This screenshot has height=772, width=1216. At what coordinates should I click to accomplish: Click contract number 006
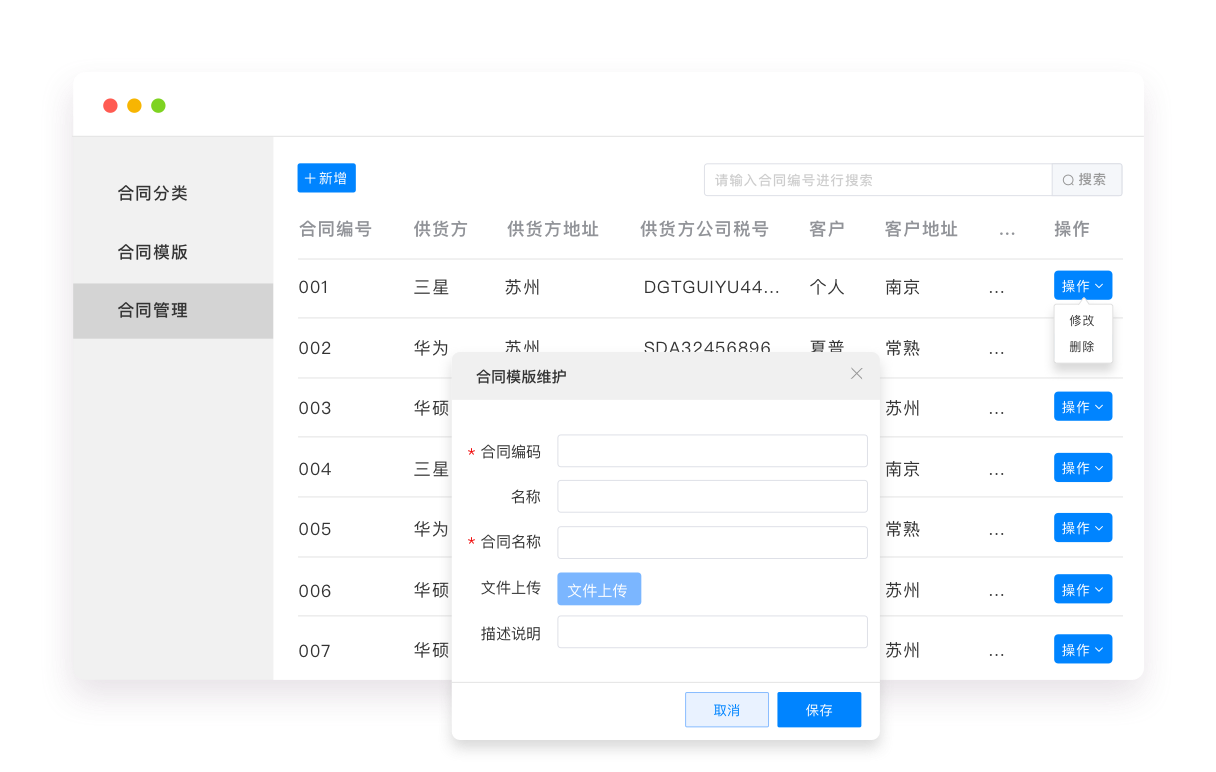[315, 591]
